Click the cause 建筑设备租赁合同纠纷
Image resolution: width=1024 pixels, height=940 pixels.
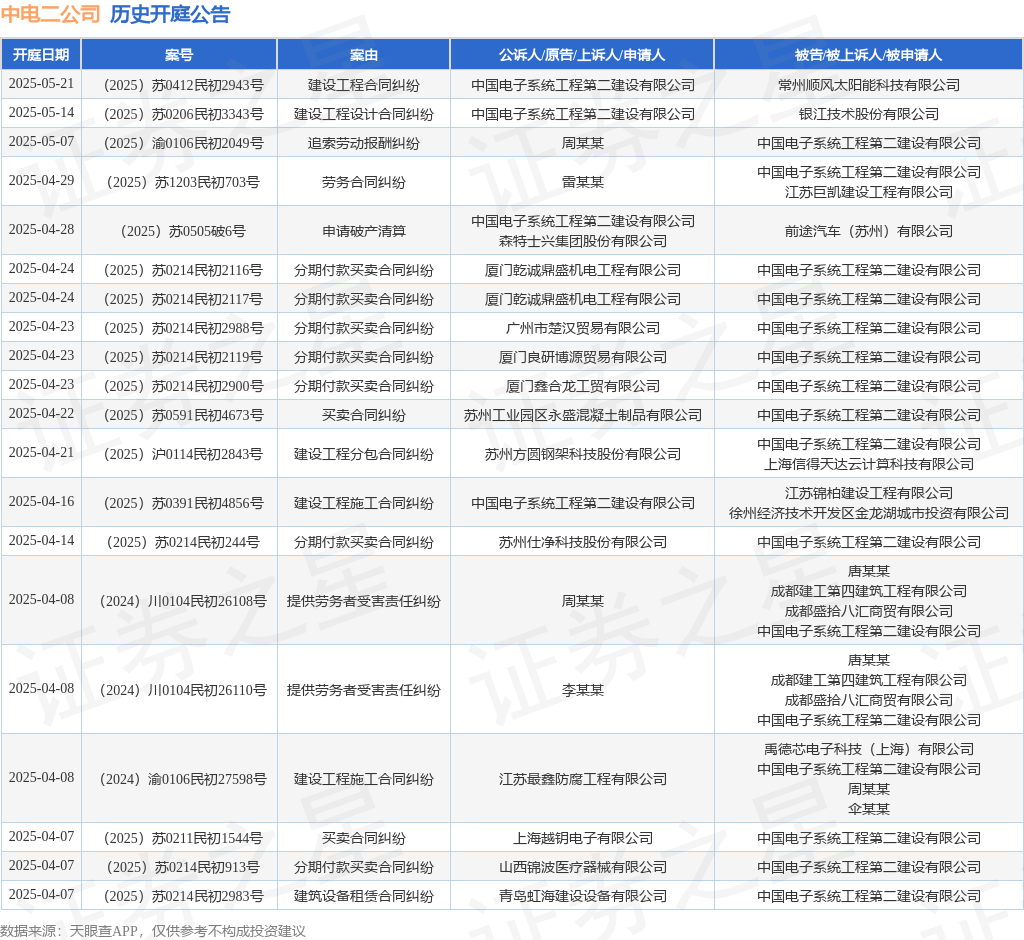tap(364, 896)
